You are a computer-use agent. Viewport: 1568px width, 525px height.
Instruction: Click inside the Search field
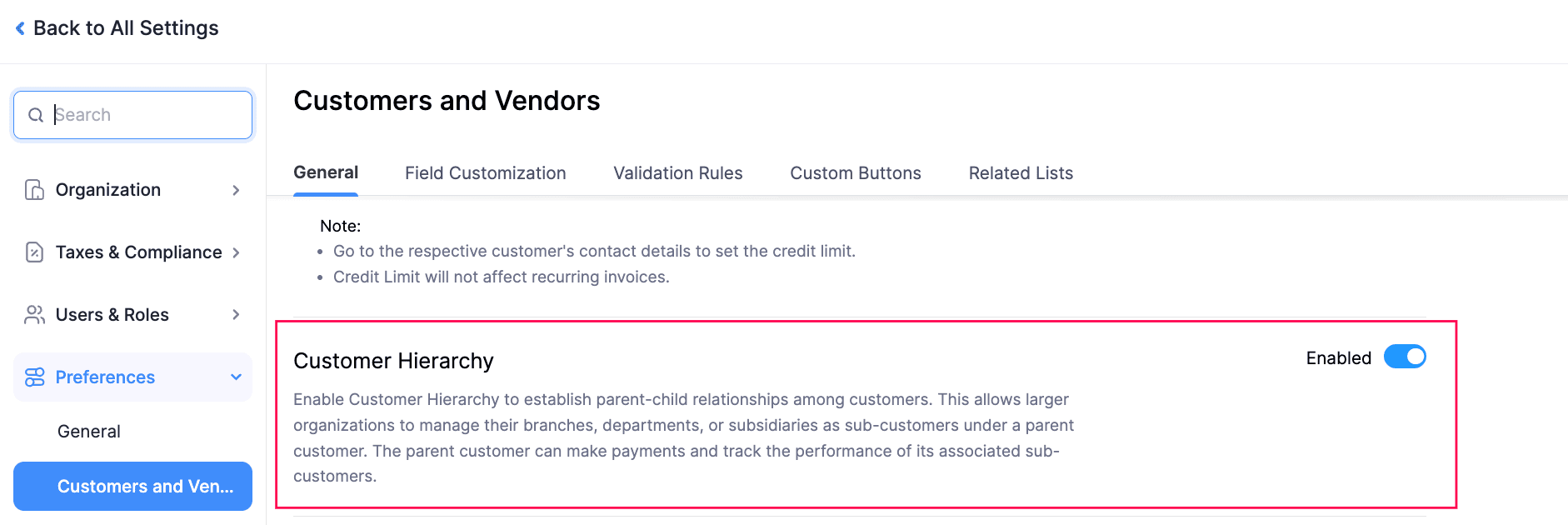coord(133,114)
